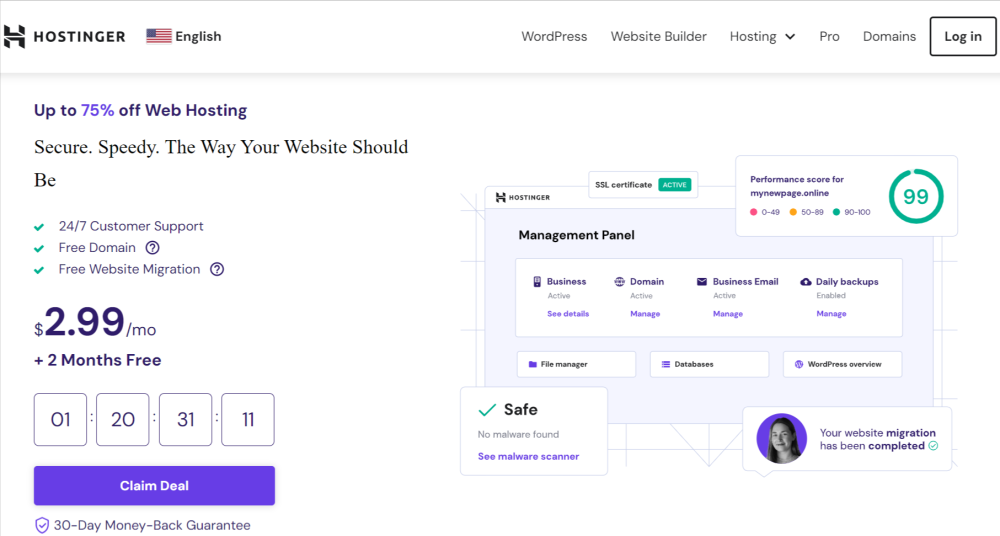
Task: Click the SSL certificate ACTIVE badge
Action: pos(674,185)
